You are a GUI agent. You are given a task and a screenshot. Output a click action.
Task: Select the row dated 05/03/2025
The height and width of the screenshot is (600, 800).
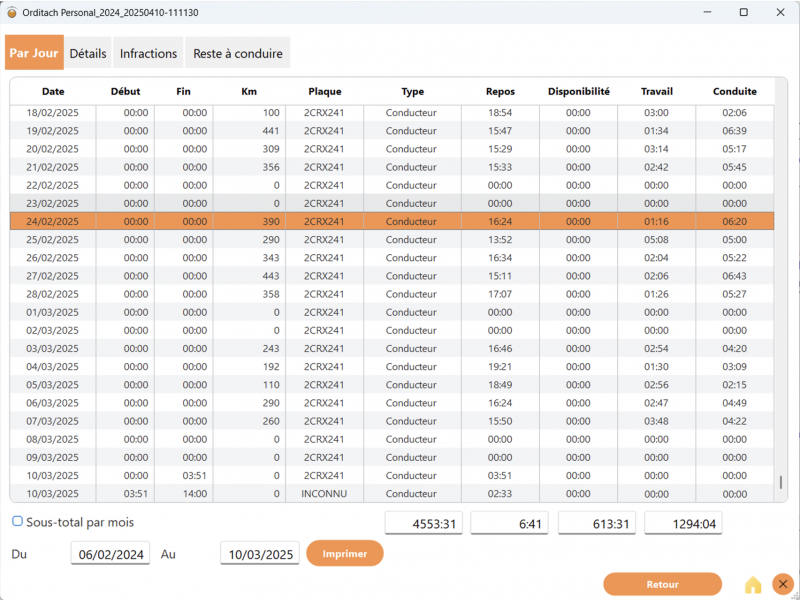[392, 385]
